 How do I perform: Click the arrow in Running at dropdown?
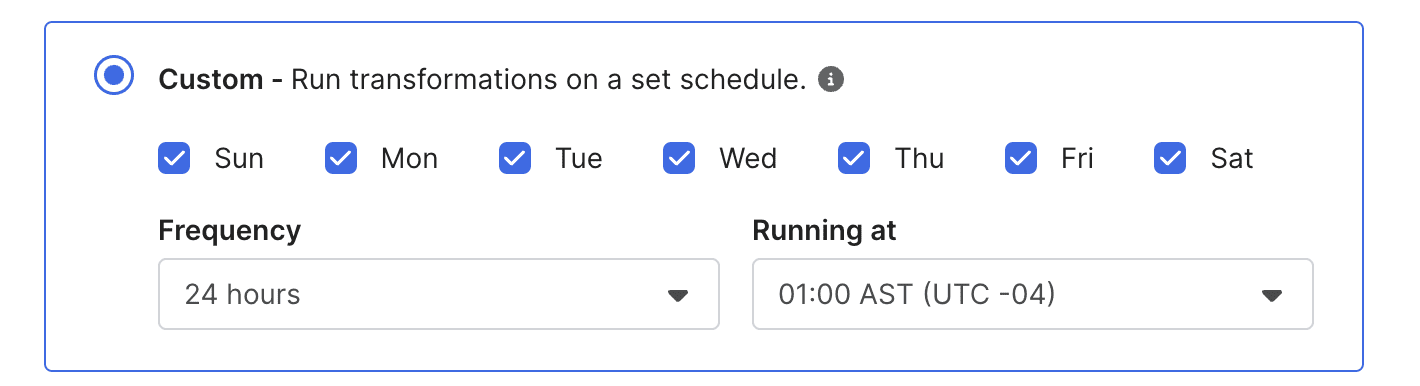[x=1272, y=295]
